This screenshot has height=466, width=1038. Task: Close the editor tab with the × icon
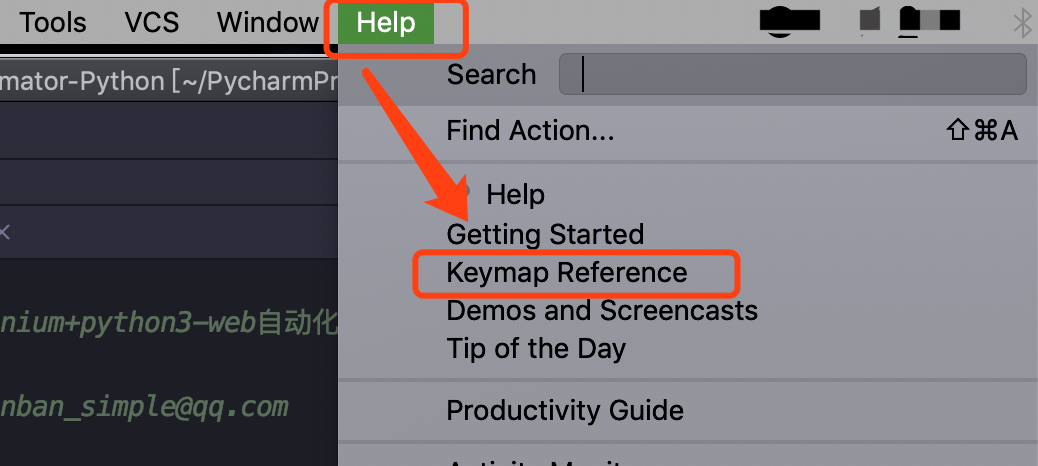[5, 232]
